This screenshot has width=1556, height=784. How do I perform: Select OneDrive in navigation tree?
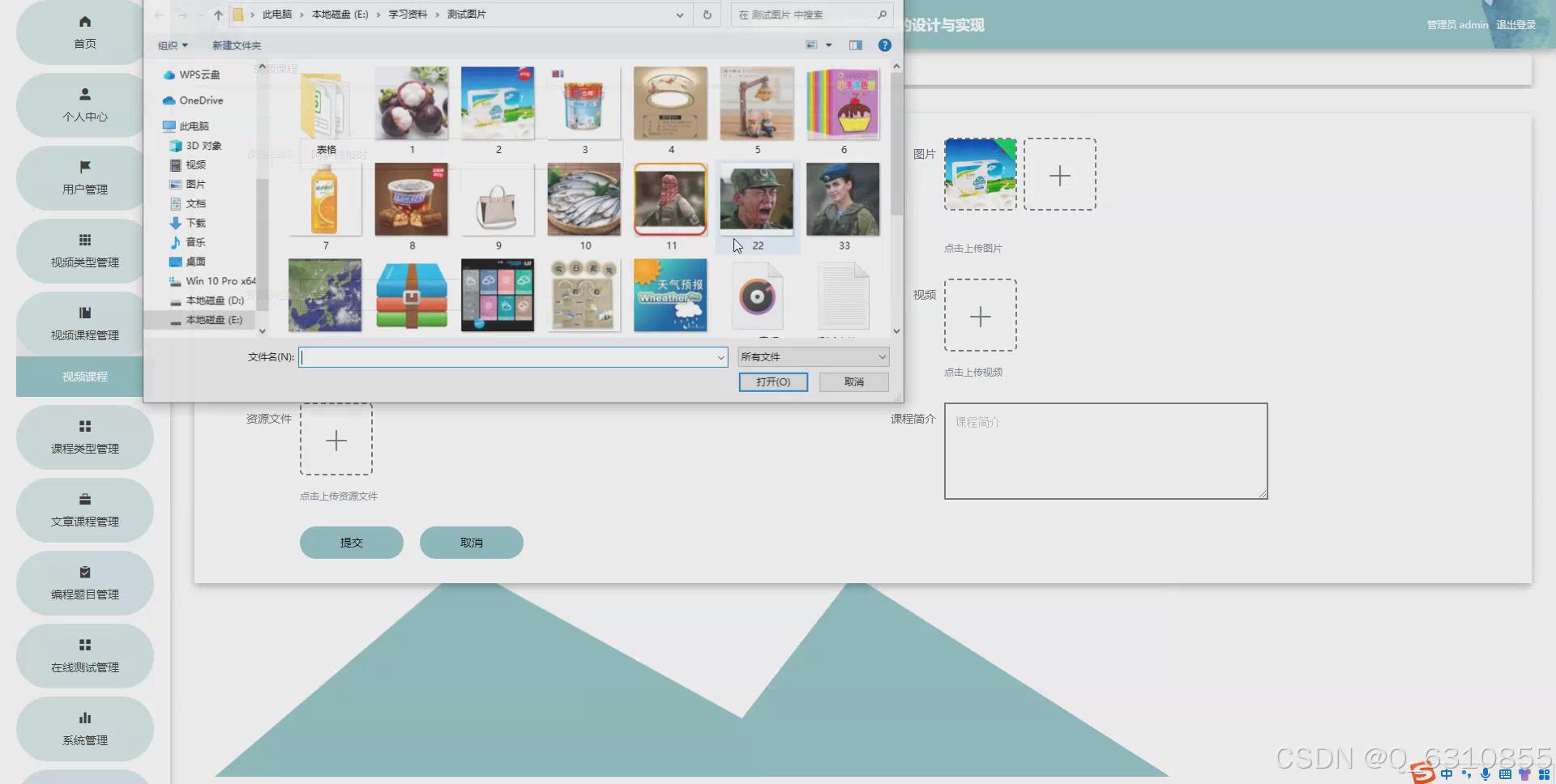193,100
